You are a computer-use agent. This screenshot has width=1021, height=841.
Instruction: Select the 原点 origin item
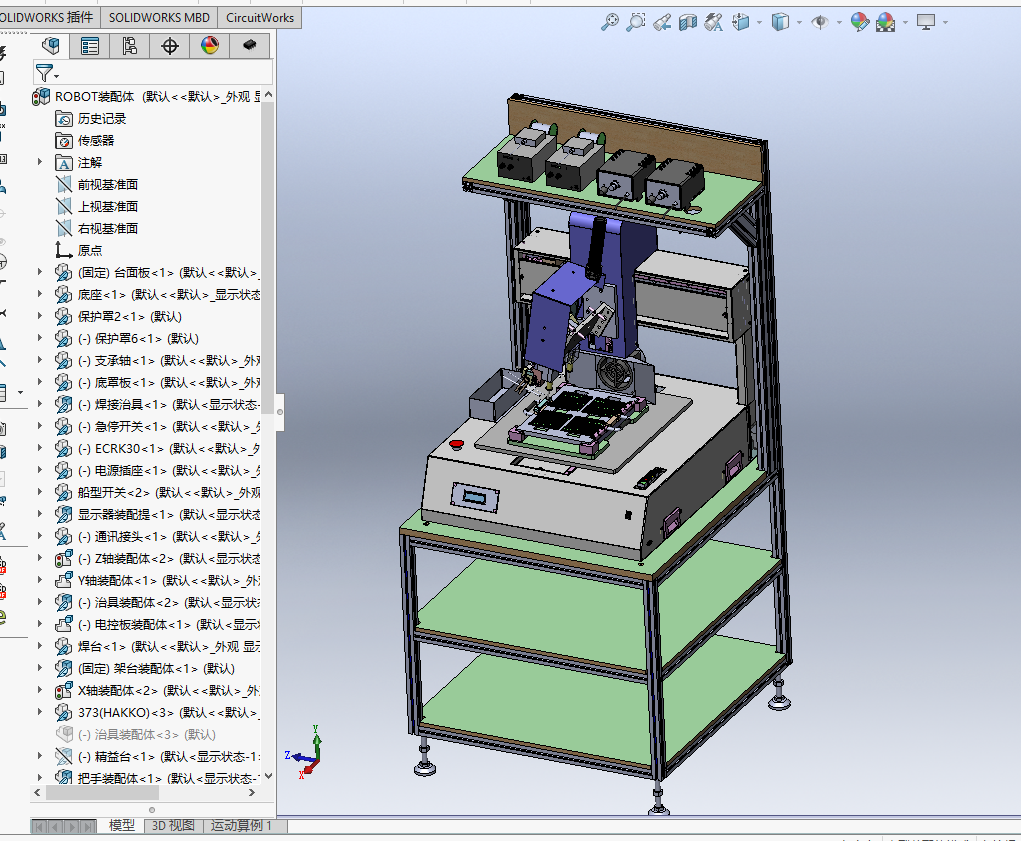[x=90, y=251]
